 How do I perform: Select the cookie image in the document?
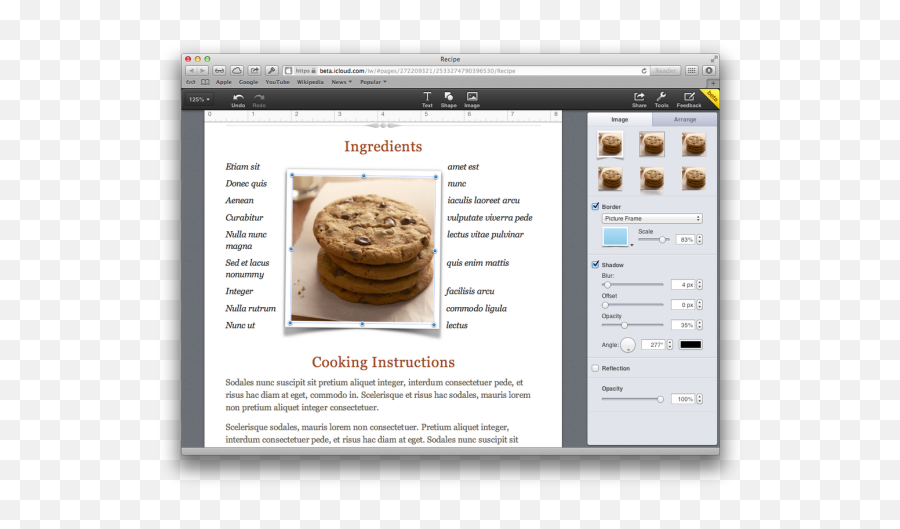(363, 250)
